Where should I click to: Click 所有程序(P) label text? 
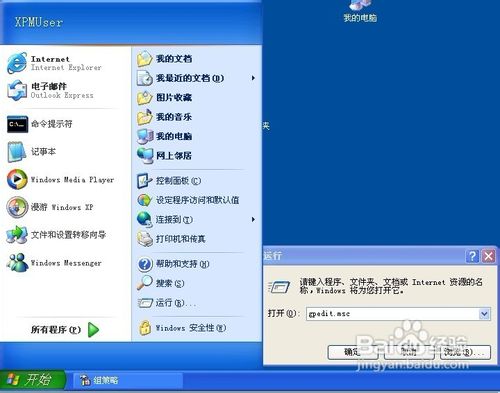(x=56, y=330)
